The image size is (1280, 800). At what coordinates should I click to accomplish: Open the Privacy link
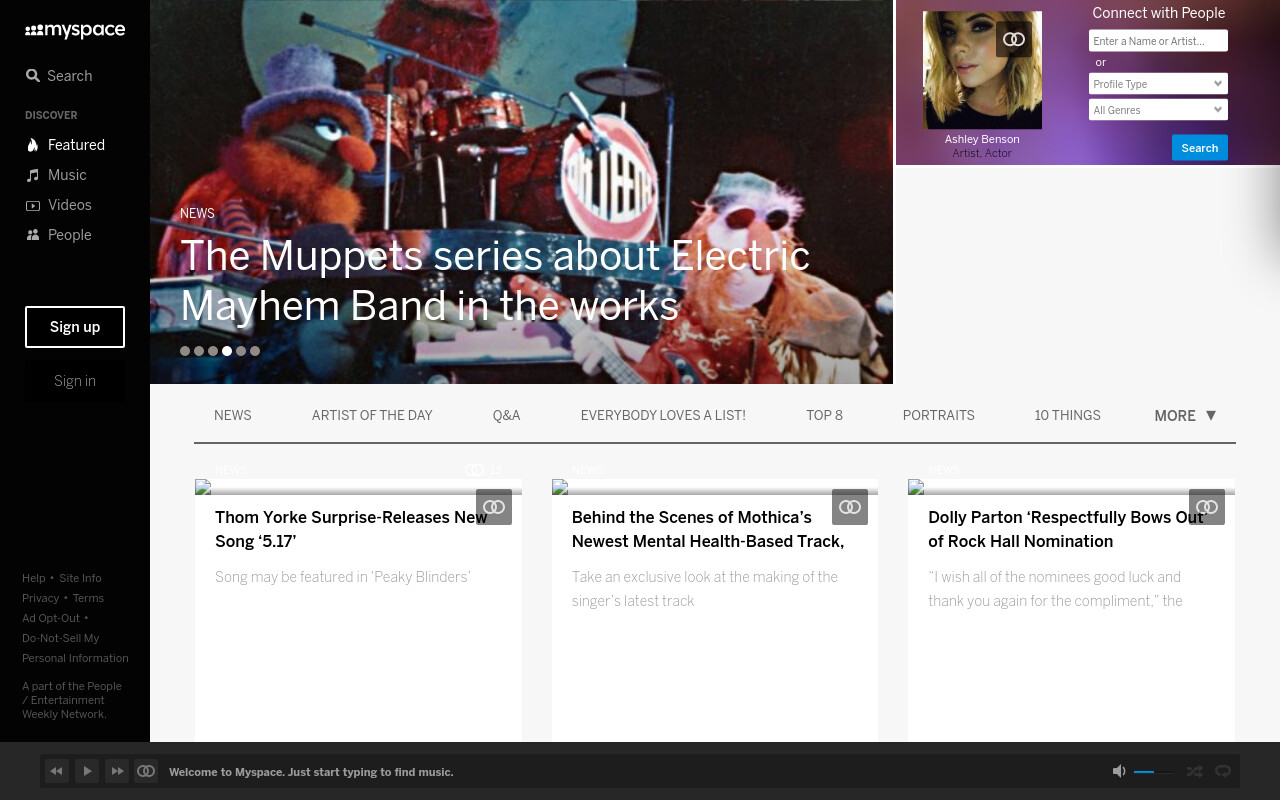click(41, 598)
